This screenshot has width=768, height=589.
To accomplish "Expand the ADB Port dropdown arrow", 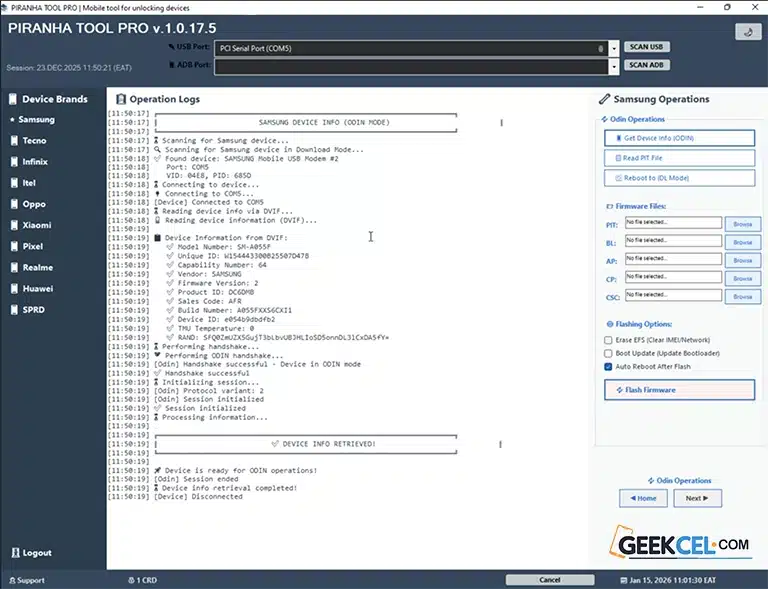I will (614, 66).
